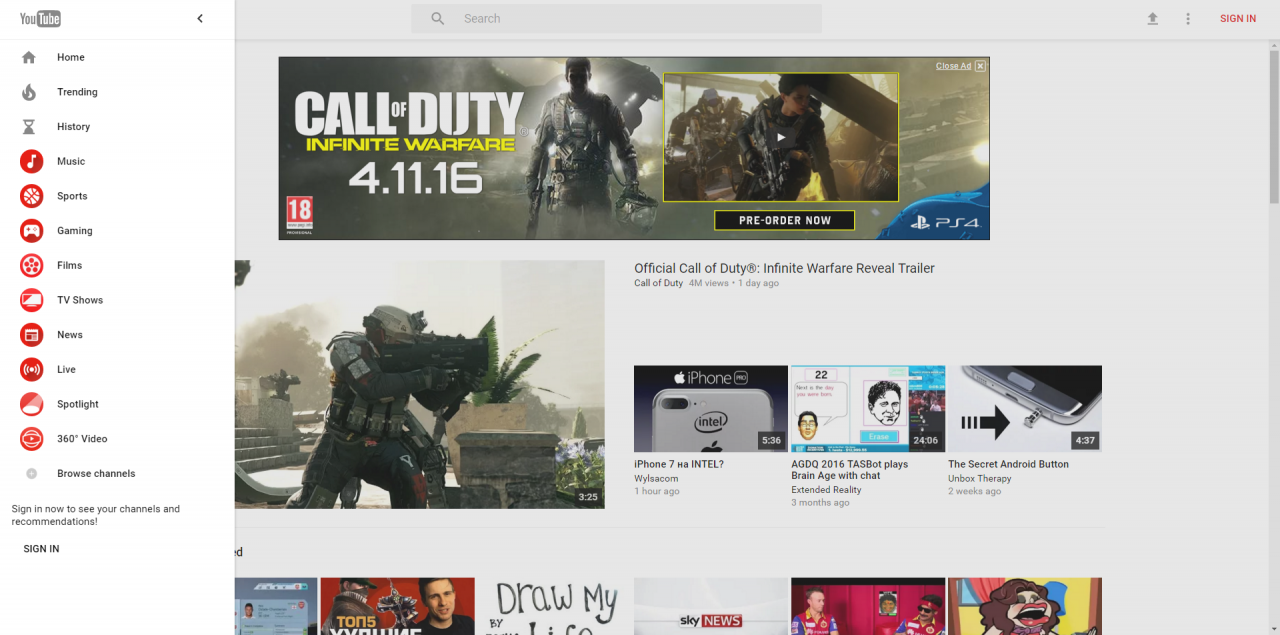Click the red SIGN IN link at top right

pos(1237,19)
